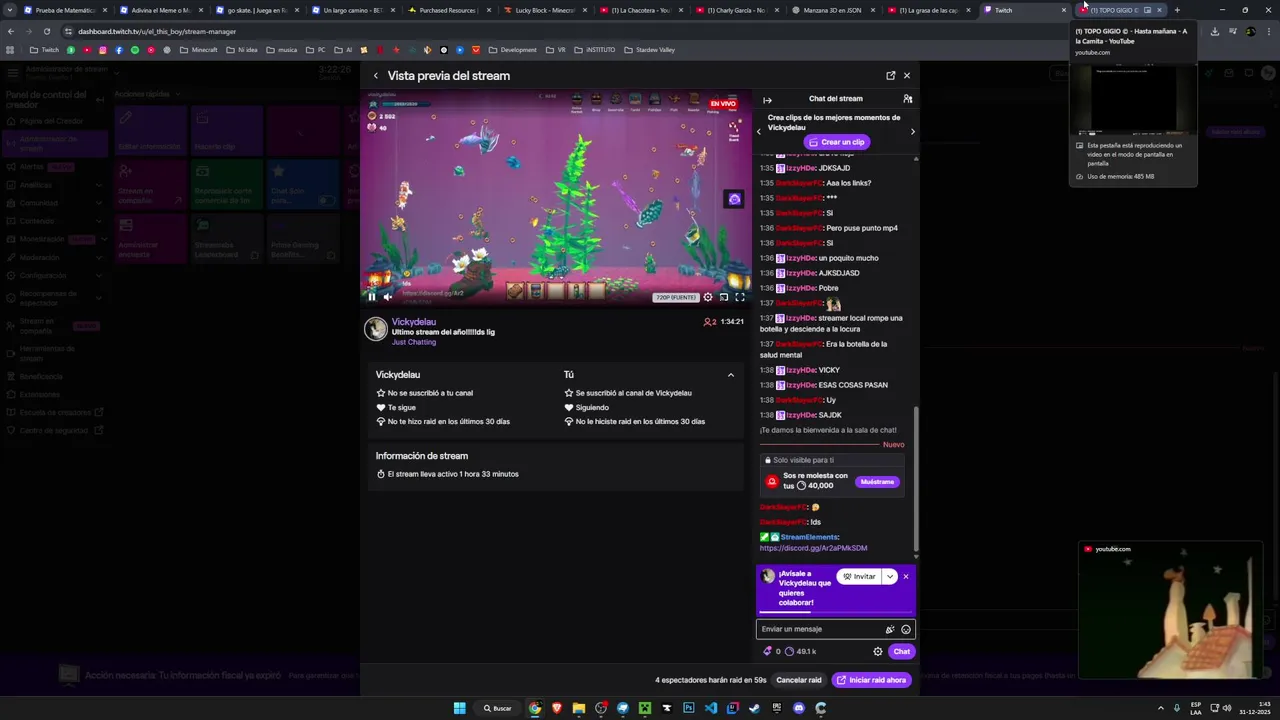Show previous chat highlight card

(759, 131)
